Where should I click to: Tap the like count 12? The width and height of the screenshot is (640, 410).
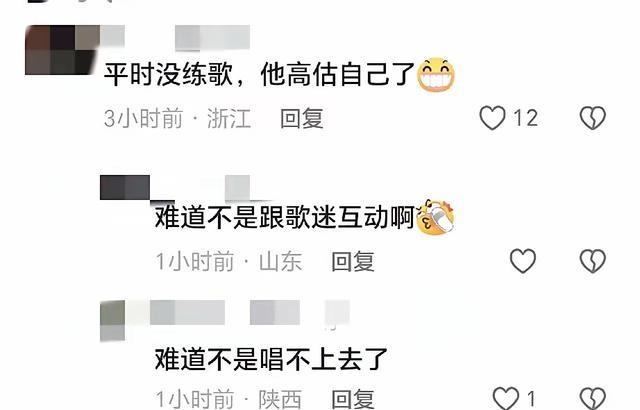(x=525, y=118)
